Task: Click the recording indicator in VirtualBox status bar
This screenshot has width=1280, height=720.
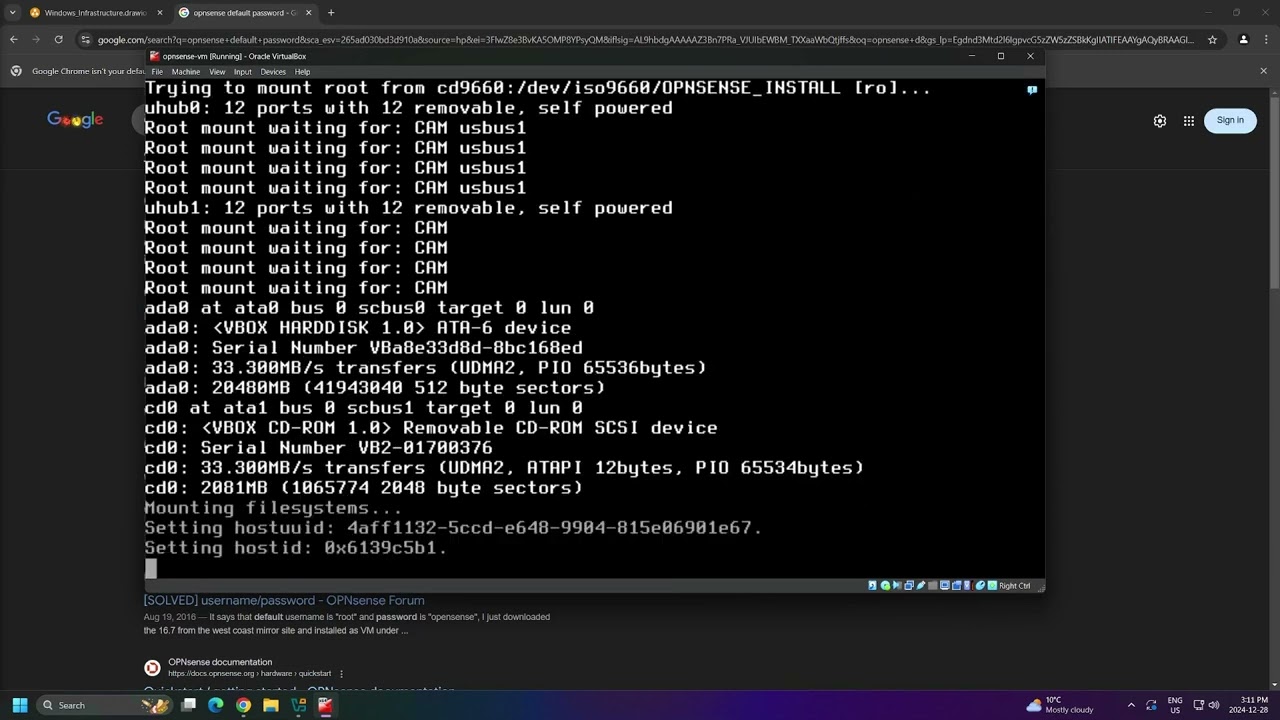Action: pos(956,586)
